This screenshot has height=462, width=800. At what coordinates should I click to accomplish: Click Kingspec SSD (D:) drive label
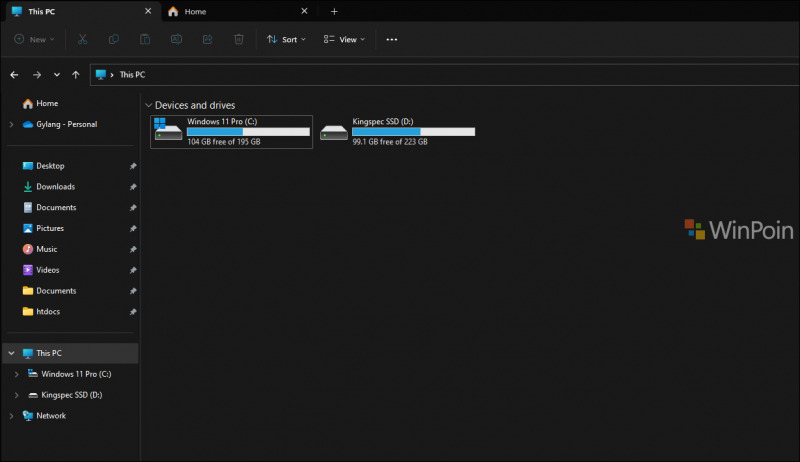pos(383,121)
